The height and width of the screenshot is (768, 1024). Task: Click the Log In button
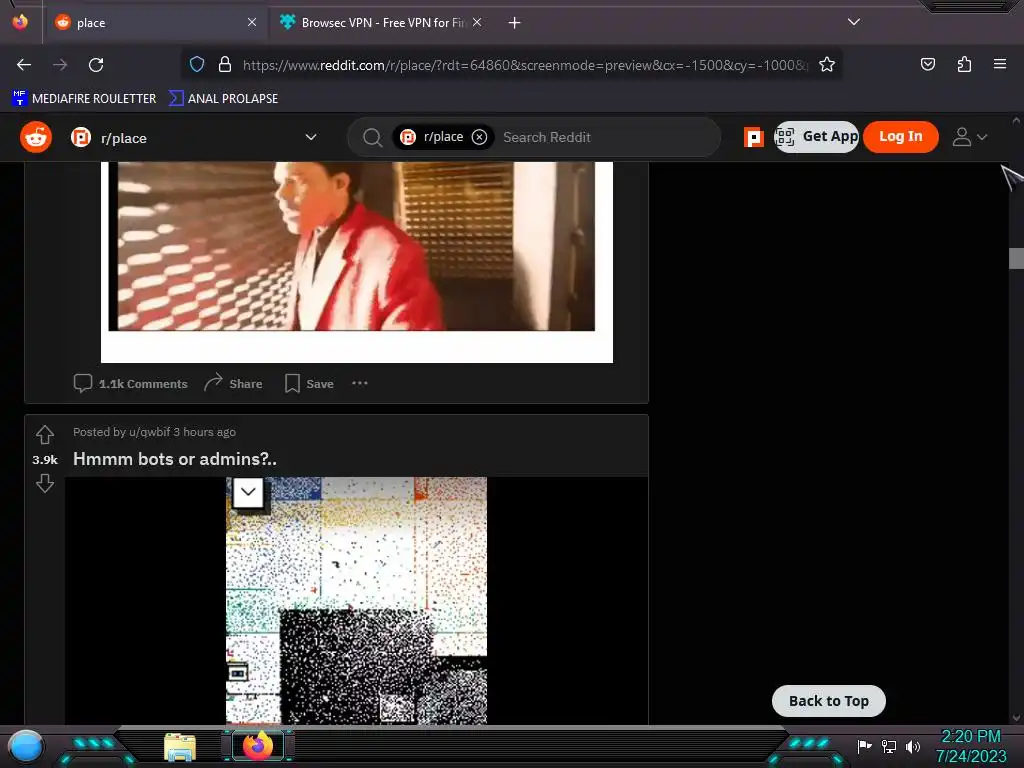(901, 137)
